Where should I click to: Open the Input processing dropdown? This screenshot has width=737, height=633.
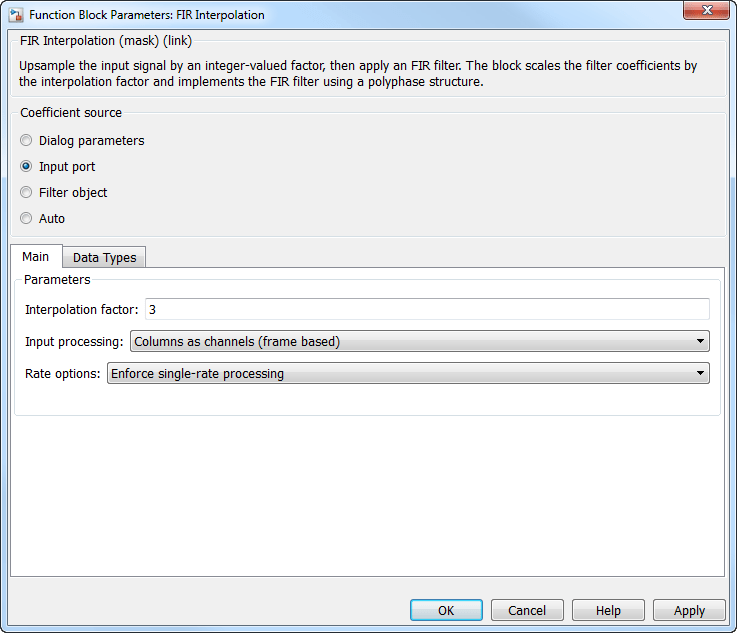click(x=419, y=342)
